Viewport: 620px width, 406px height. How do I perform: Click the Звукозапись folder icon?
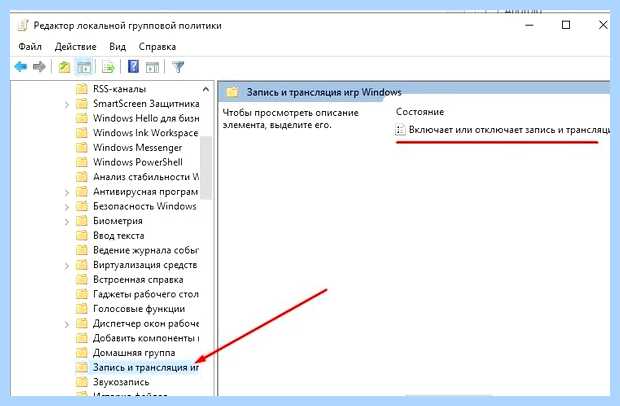pyautogui.click(x=82, y=382)
